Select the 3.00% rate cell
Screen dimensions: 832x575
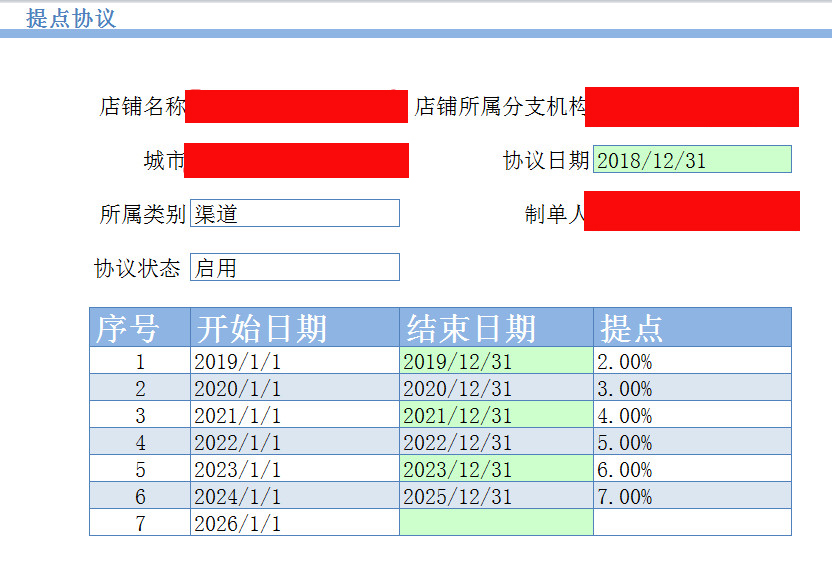tap(692, 388)
